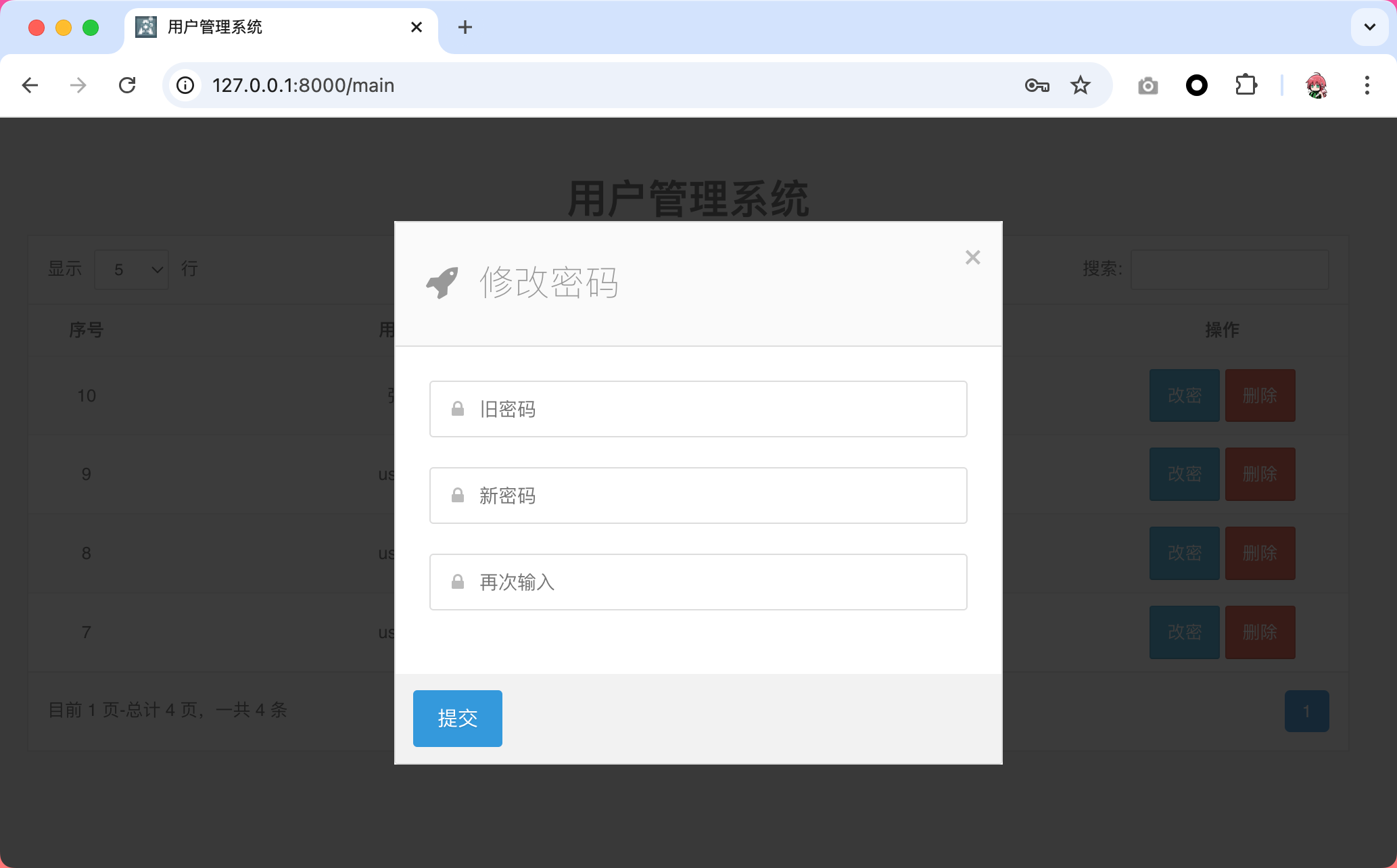The image size is (1397, 868).
Task: Bookmark this page with the star icon
Action: point(1081,85)
